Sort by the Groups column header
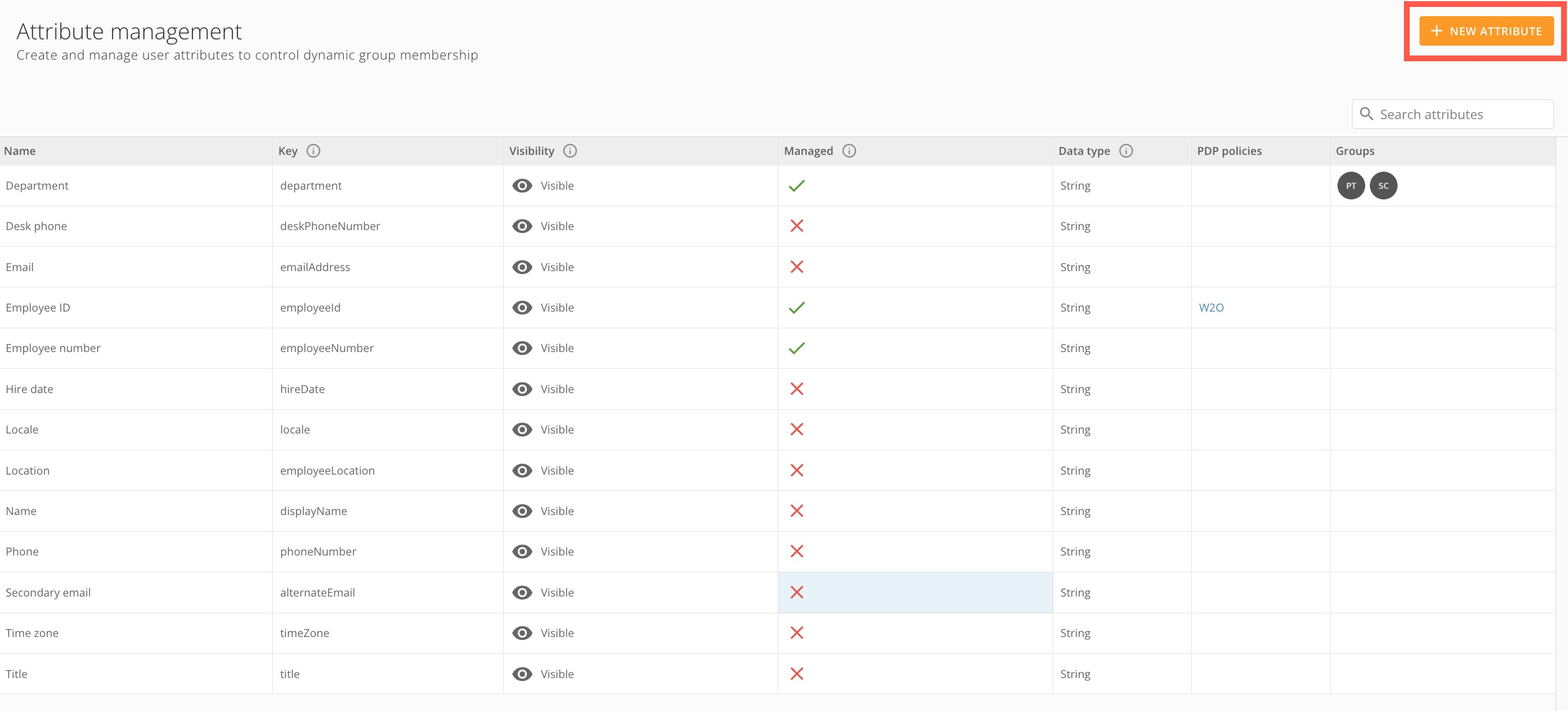Image resolution: width=1568 pixels, height=711 pixels. click(1354, 150)
